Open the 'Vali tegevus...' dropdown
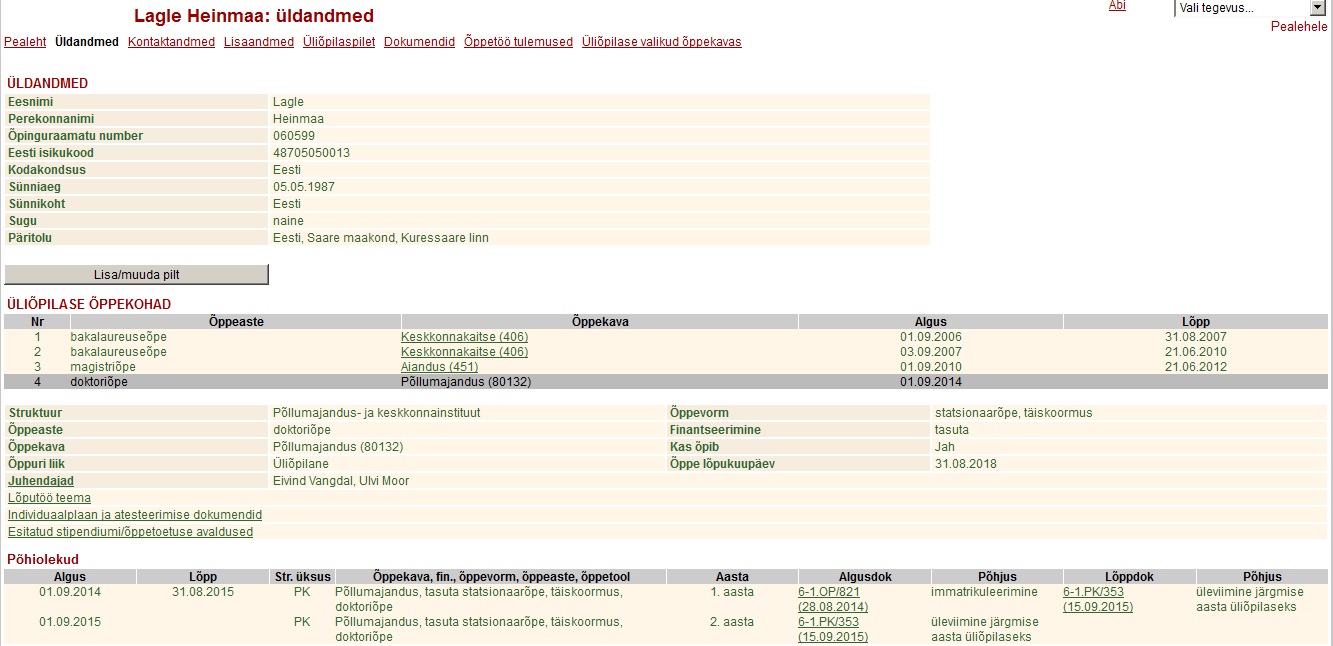 1248,8
